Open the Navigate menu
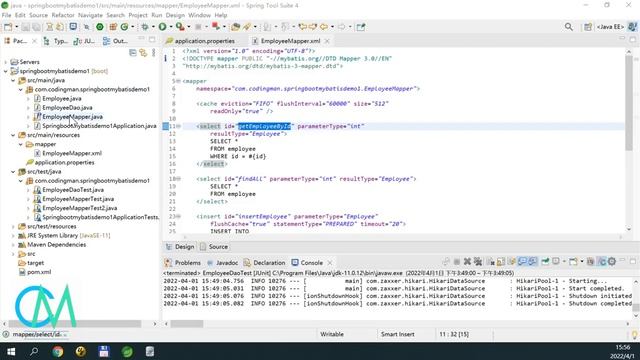The height and width of the screenshot is (360, 640). coord(90,15)
